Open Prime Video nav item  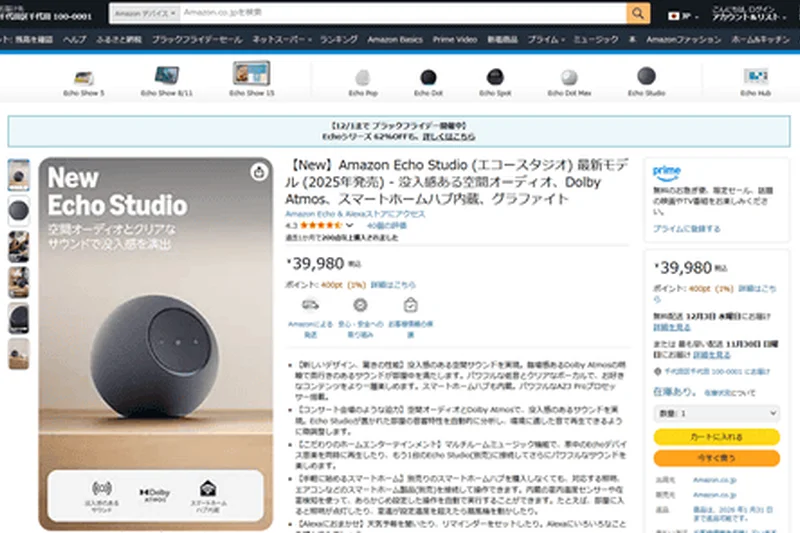[455, 39]
